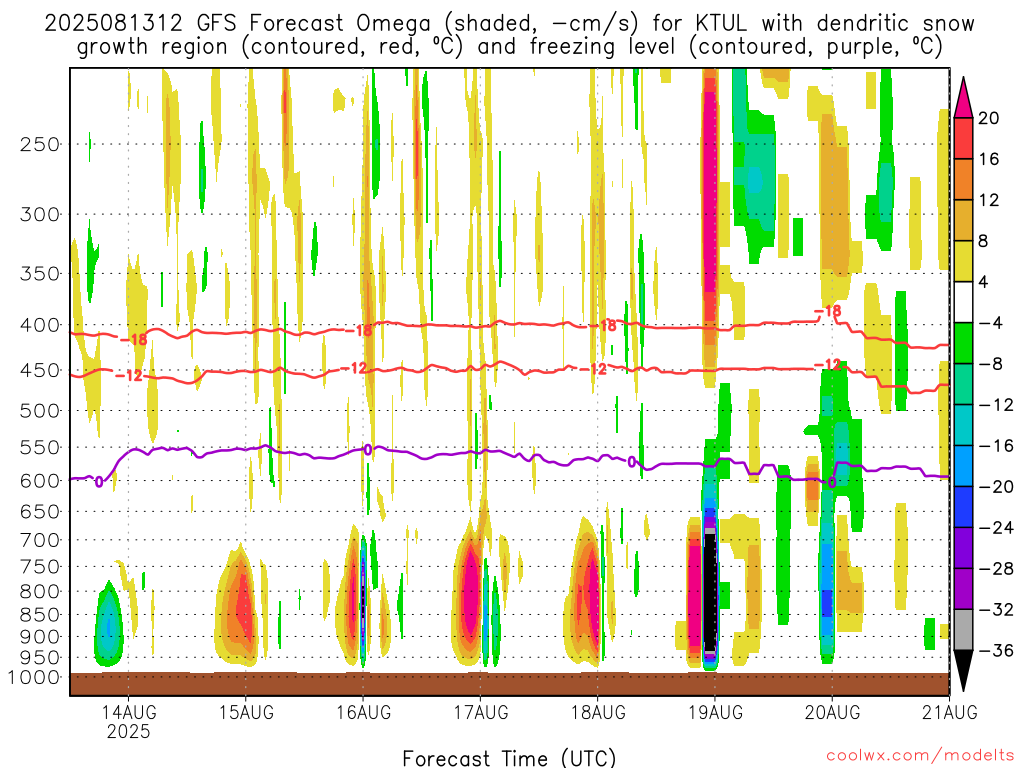Click the black downward arrow below the color scale
This screenshot has height=768, width=1024.
coord(963,671)
